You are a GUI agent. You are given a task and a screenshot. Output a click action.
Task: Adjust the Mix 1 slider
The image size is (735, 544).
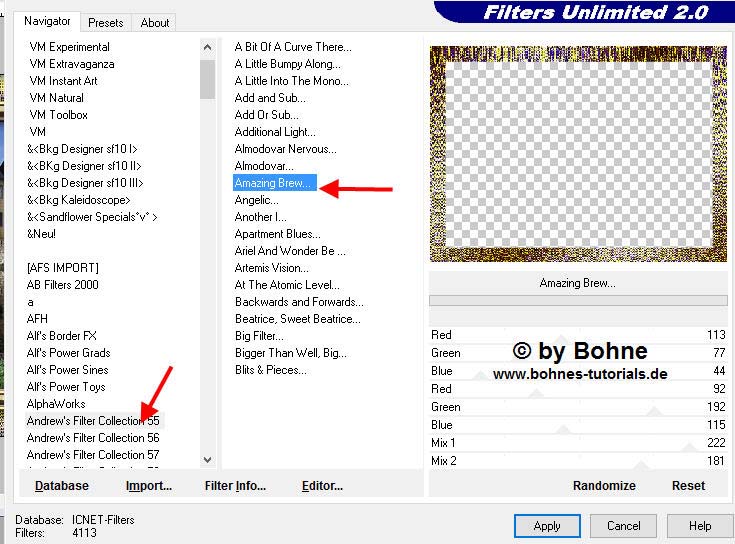pos(578,443)
